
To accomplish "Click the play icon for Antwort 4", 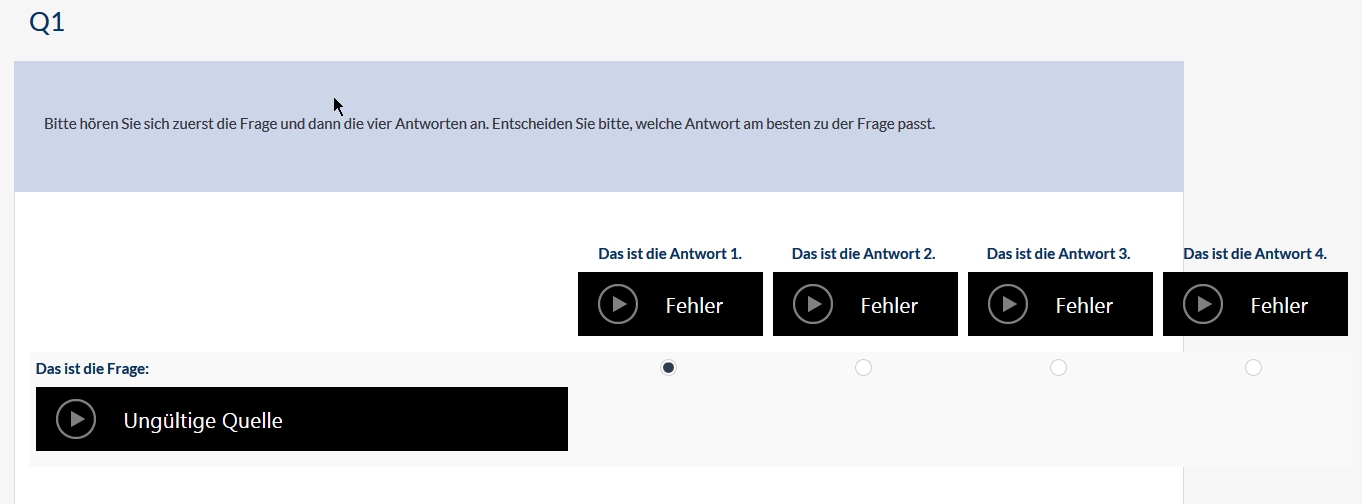I will [x=1203, y=304].
